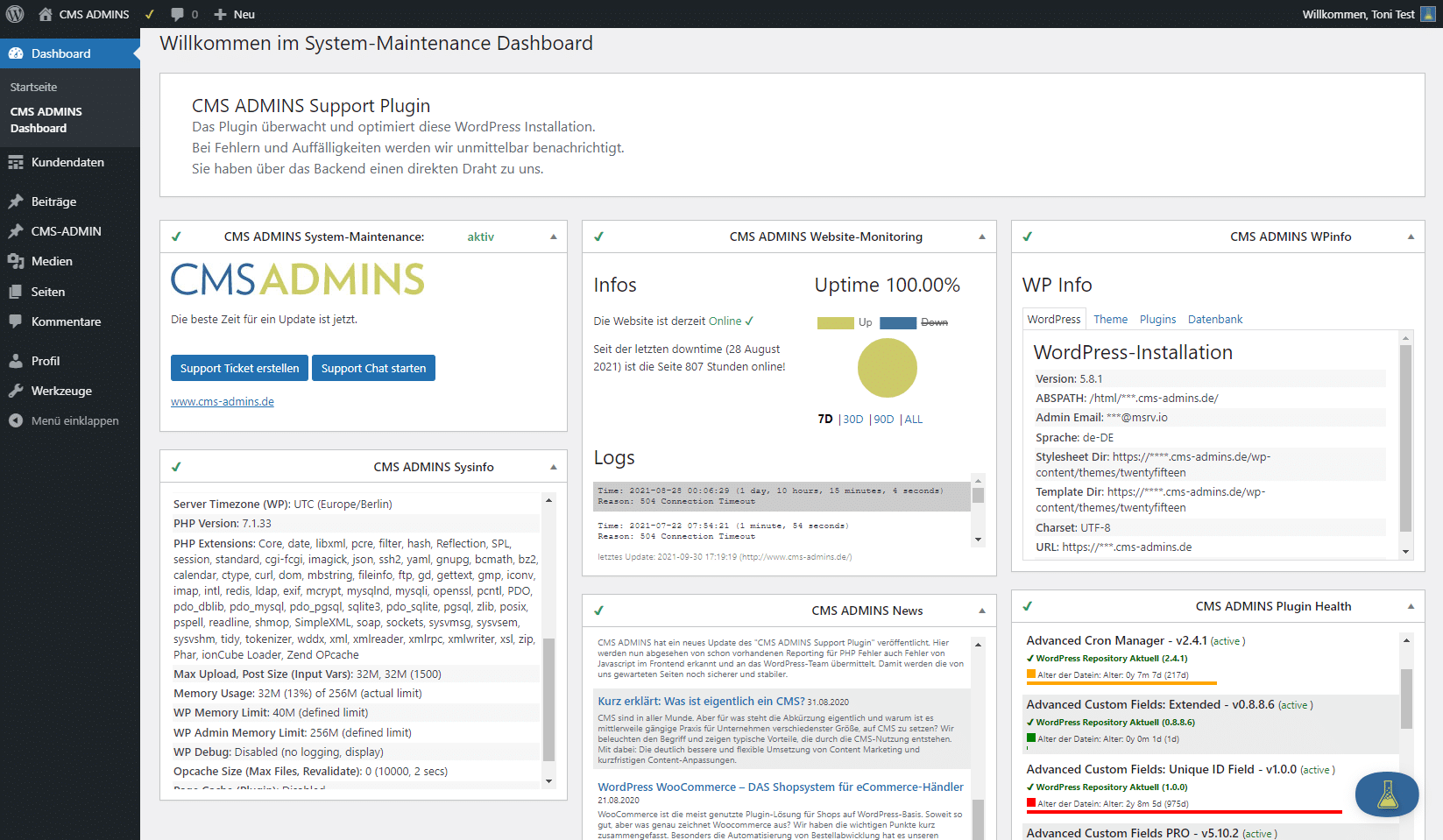Image resolution: width=1443 pixels, height=840 pixels.
Task: Click the Plugin Health scrollbar up arrow
Action: 1406,640
